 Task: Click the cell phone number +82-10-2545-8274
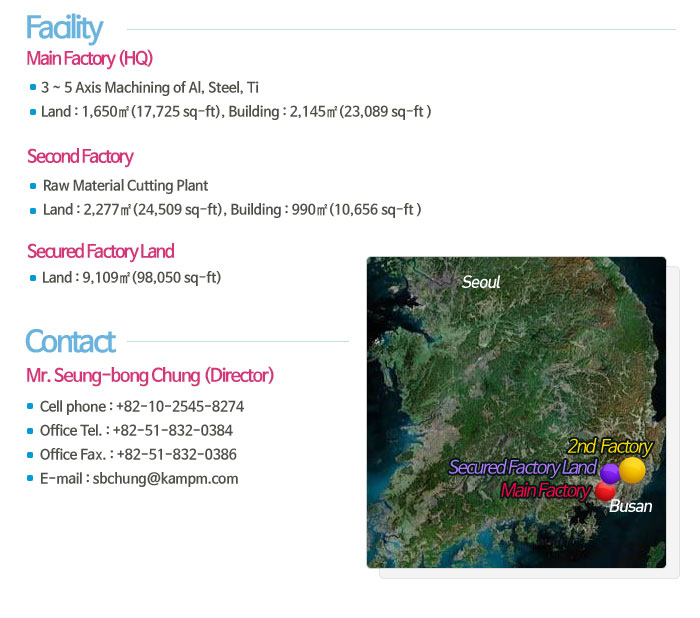(x=180, y=406)
